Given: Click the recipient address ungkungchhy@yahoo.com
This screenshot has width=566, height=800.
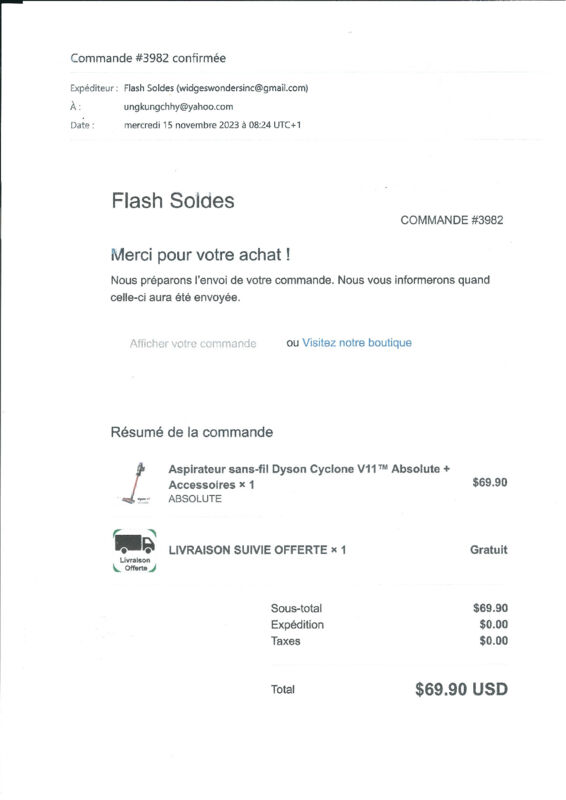Looking at the screenshot, I should point(178,107).
